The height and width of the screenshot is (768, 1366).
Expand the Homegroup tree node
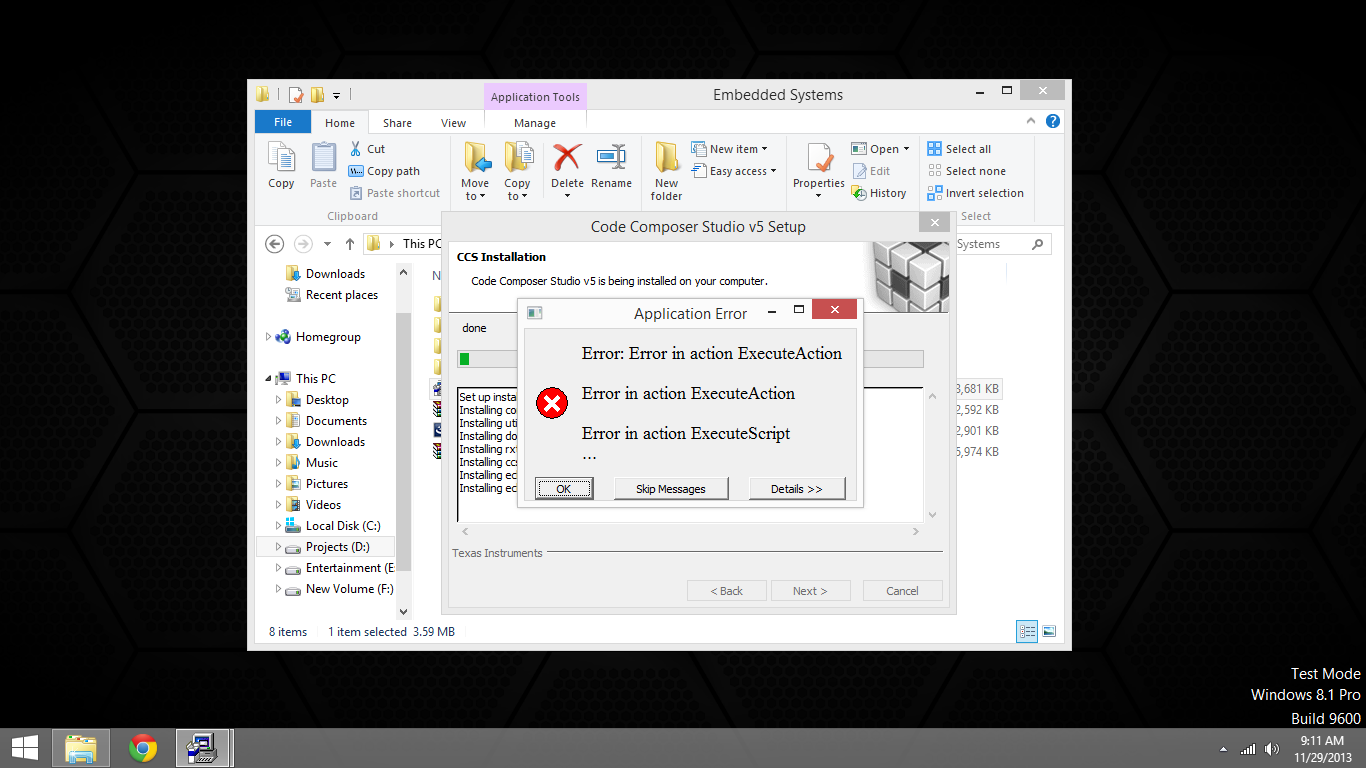[x=268, y=337]
